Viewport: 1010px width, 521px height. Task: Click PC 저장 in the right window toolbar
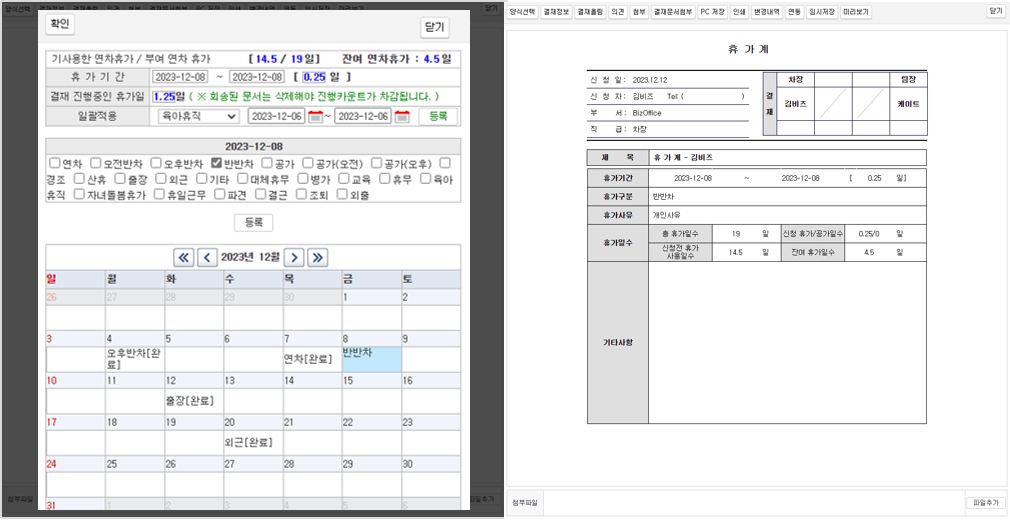[713, 12]
